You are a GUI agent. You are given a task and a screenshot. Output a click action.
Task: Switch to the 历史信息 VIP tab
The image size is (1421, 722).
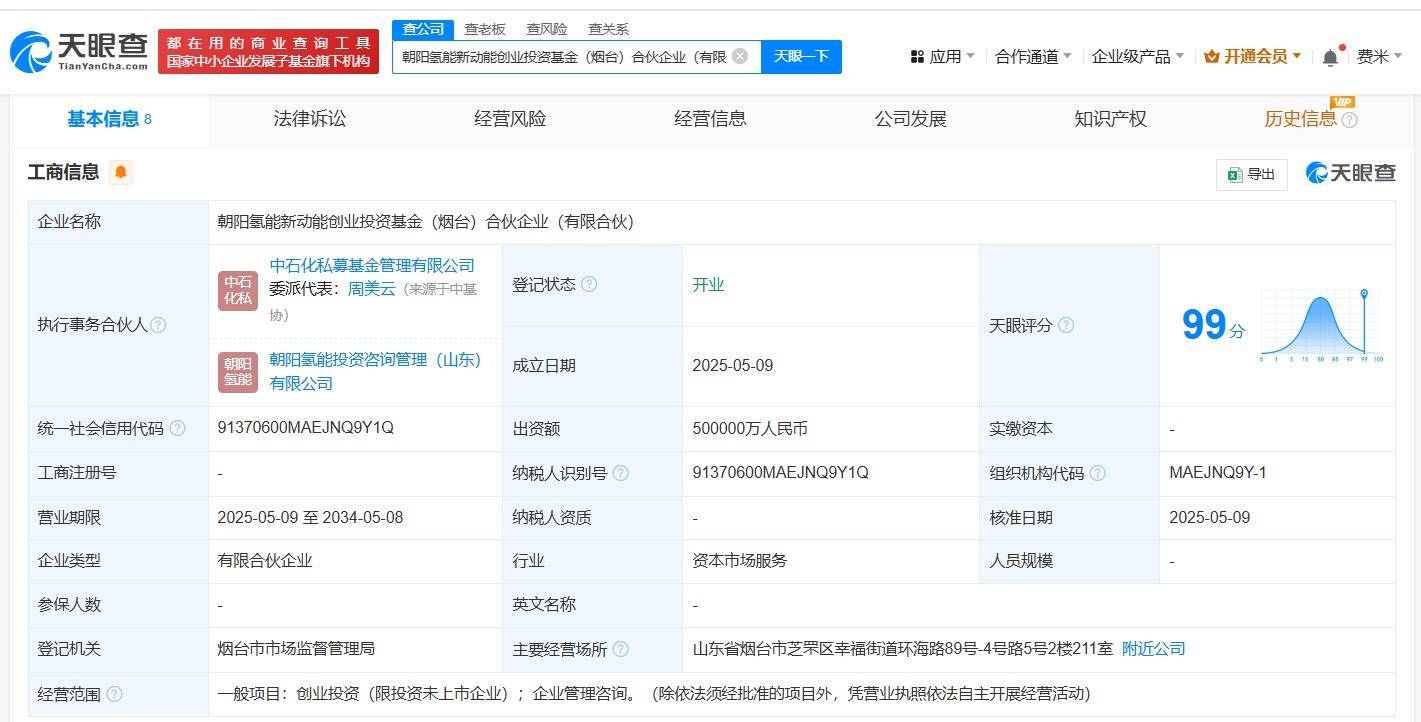pyautogui.click(x=1300, y=120)
